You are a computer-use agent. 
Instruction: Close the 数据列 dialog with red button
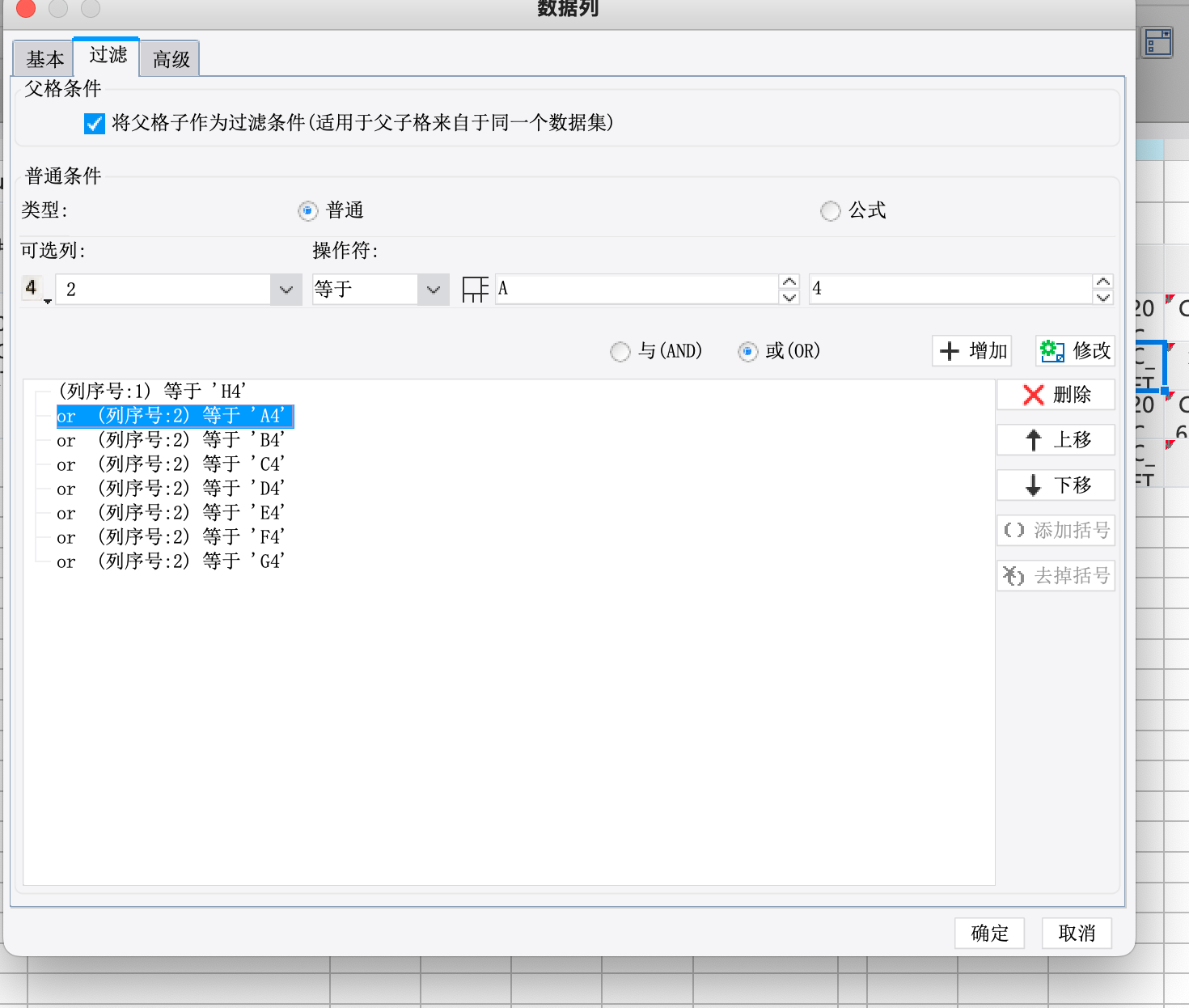pos(26,8)
